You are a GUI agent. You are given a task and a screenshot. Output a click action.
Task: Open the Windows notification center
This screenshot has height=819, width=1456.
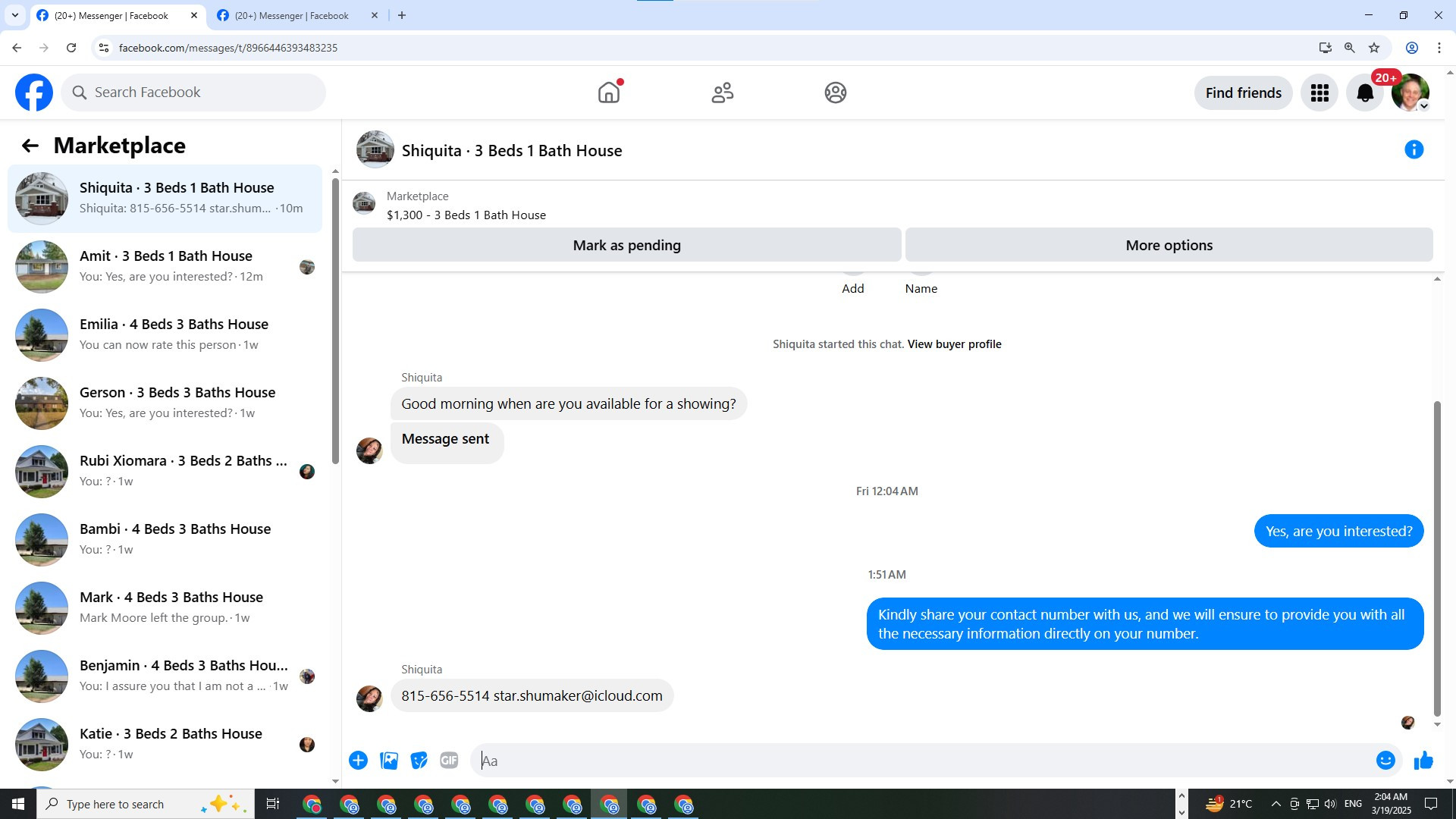click(1432, 804)
